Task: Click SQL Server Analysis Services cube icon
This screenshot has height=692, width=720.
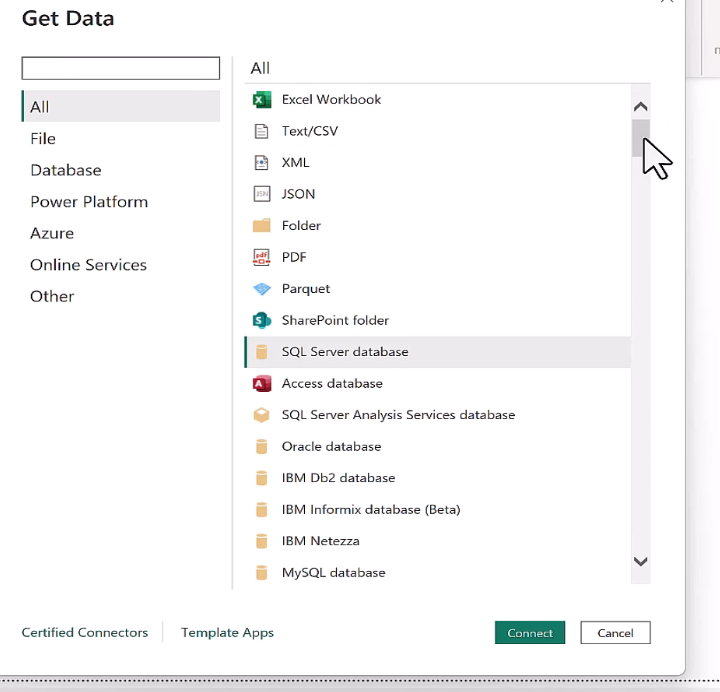Action: pos(262,415)
